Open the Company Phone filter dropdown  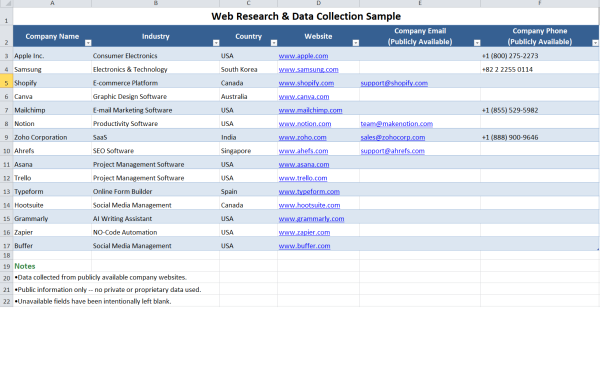pyautogui.click(x=595, y=43)
